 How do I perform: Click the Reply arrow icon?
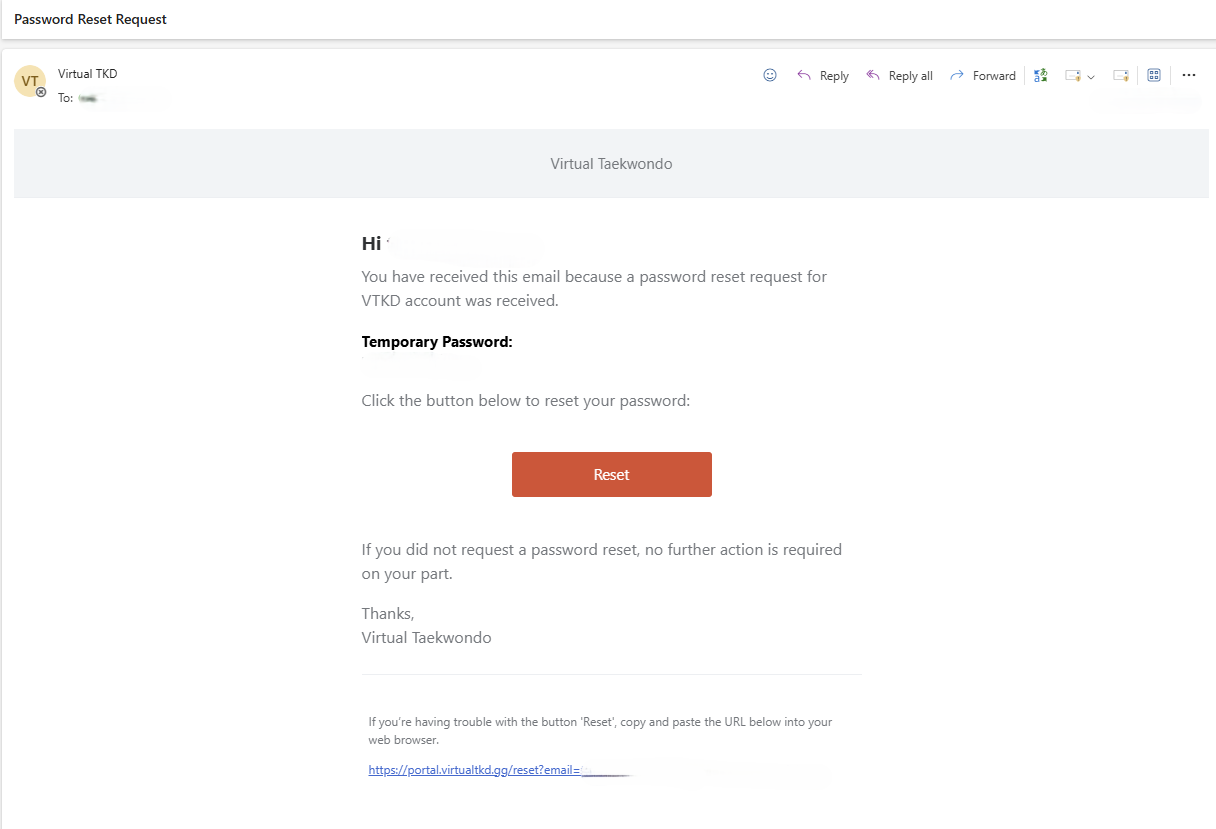click(804, 75)
